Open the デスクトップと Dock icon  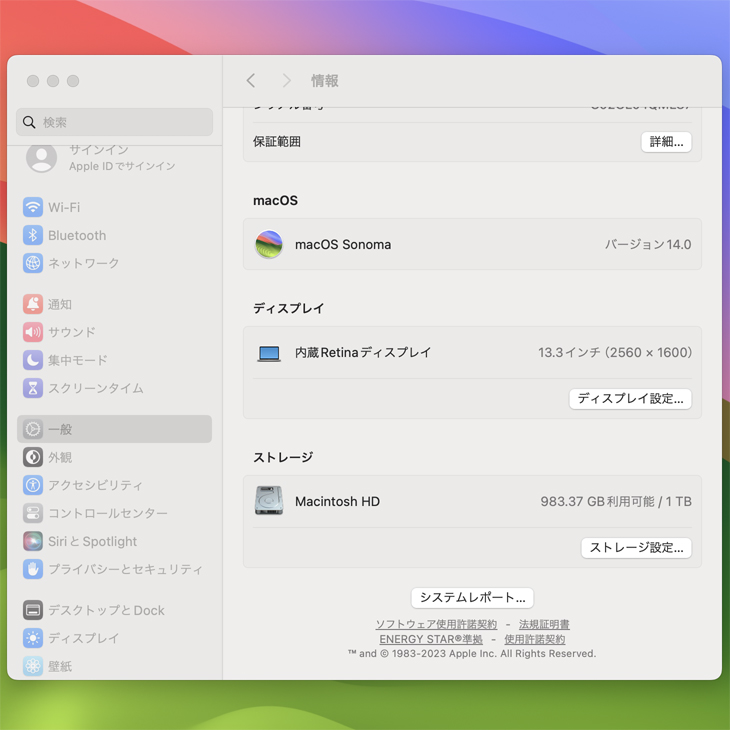coord(33,610)
